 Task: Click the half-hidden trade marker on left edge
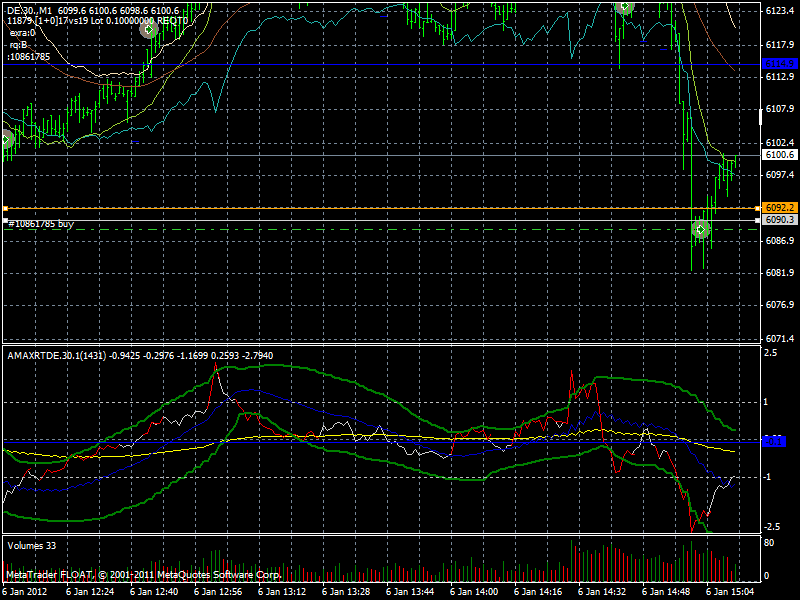tap(4, 140)
